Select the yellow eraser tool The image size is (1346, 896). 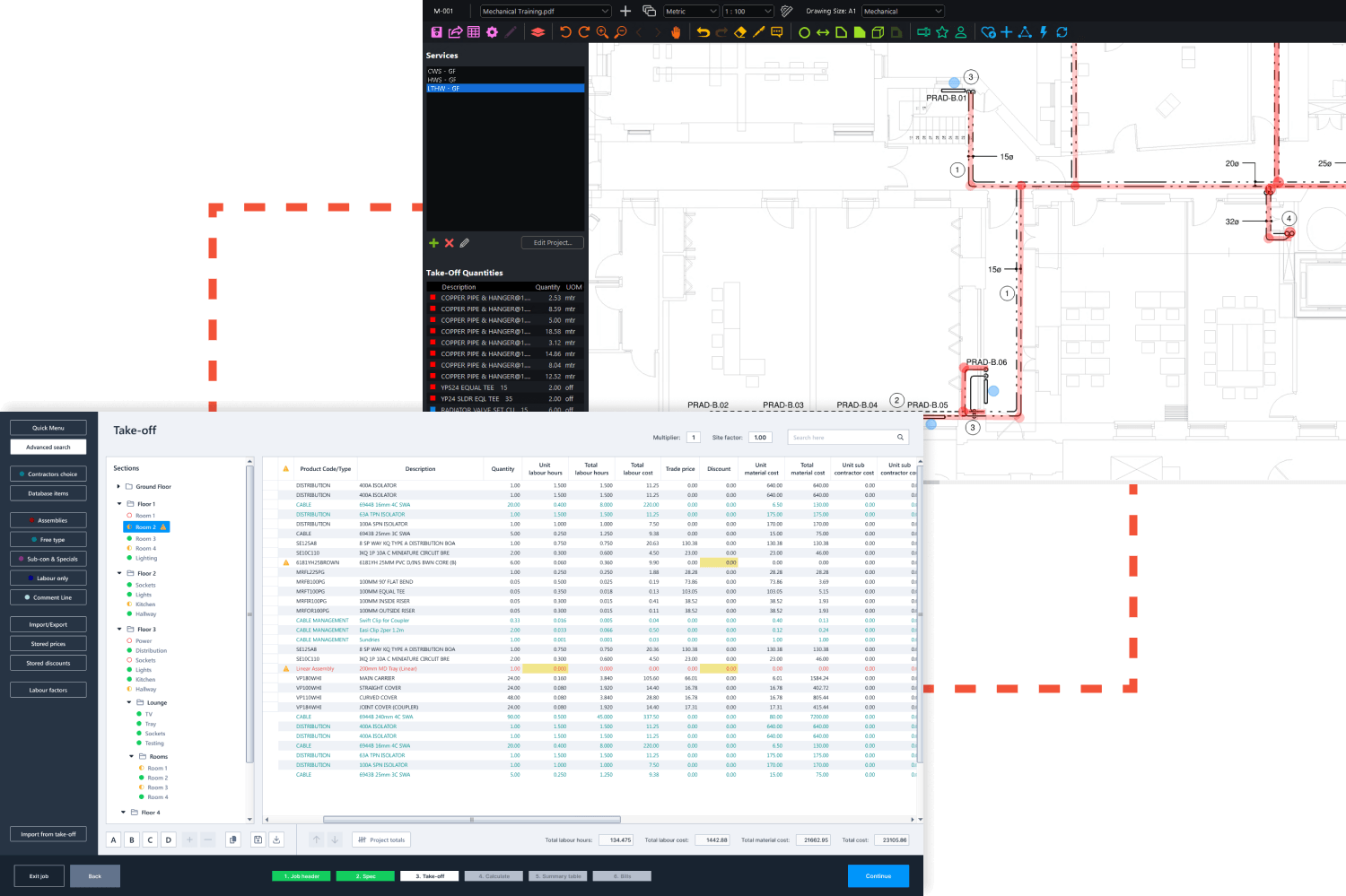(740, 32)
